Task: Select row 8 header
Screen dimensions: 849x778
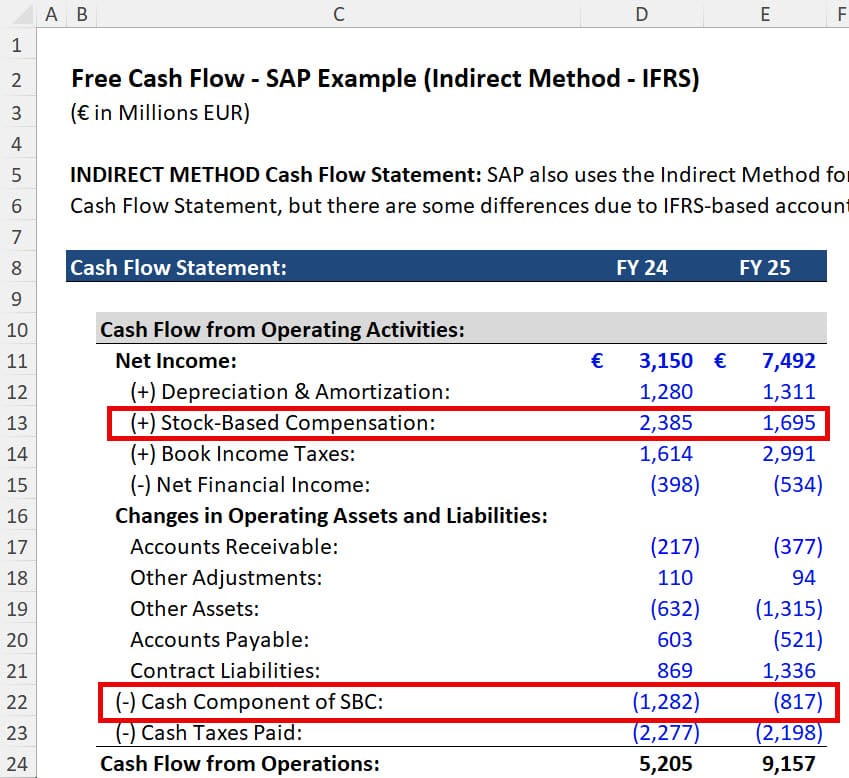Action: (x=18, y=267)
